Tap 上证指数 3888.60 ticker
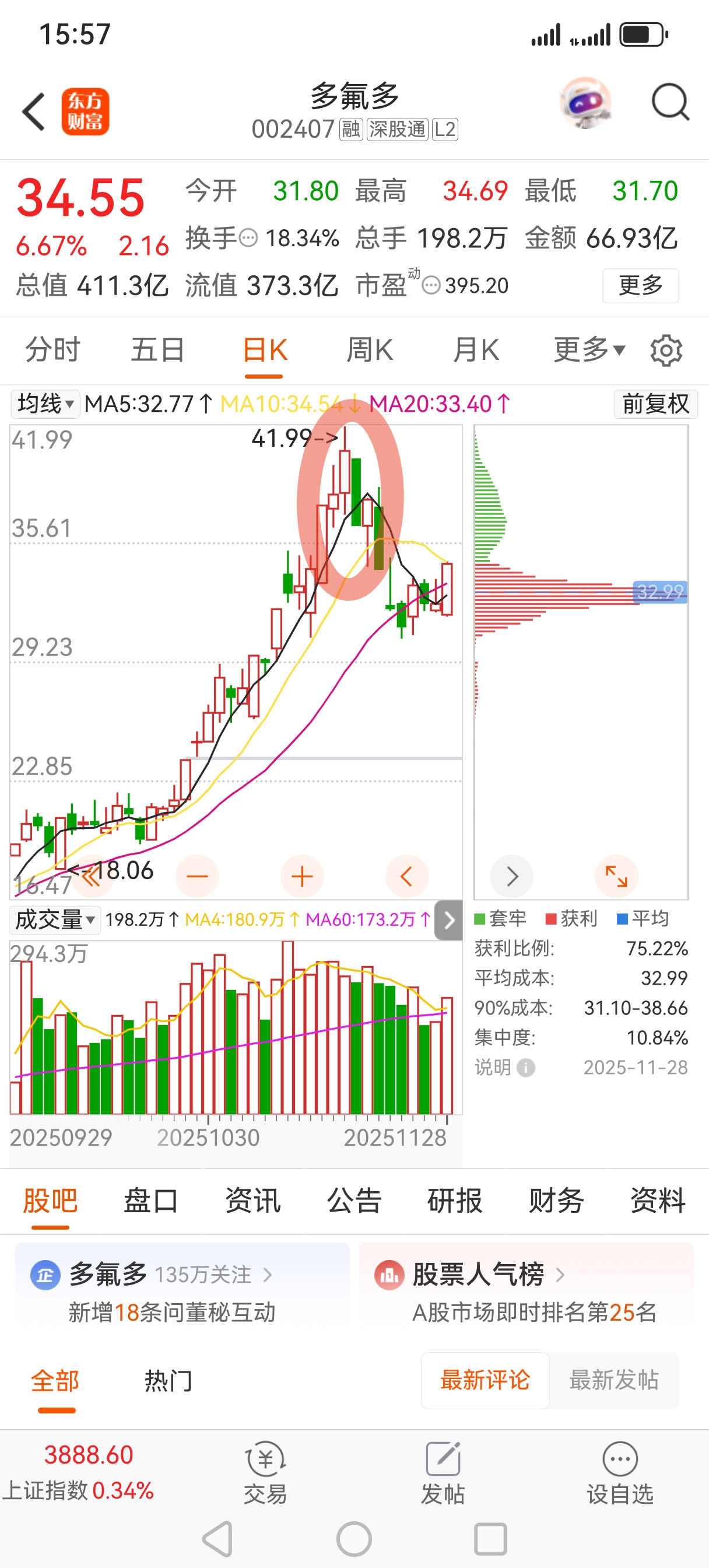 click(78, 1473)
